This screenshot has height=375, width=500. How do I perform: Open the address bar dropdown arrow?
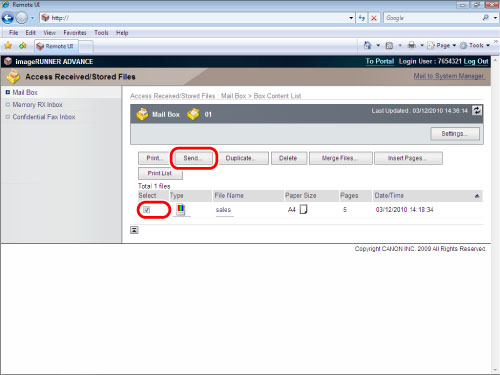click(351, 18)
